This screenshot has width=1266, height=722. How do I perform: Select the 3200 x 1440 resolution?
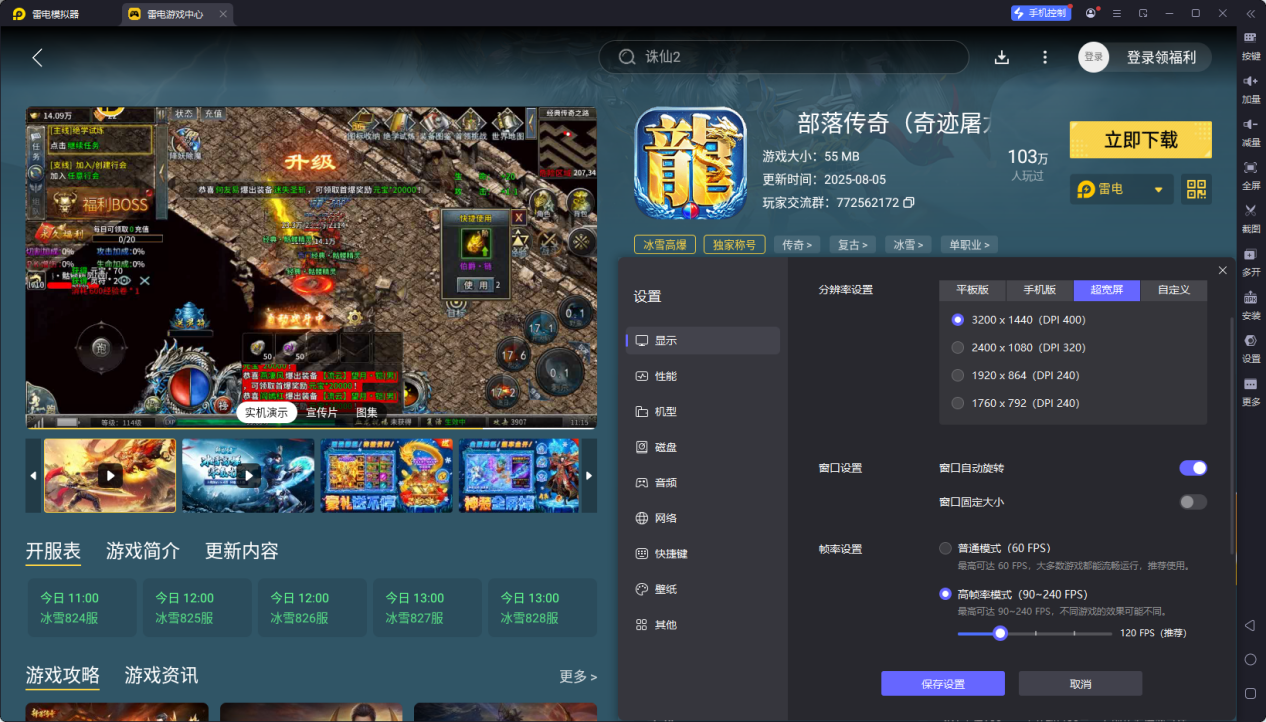958,320
